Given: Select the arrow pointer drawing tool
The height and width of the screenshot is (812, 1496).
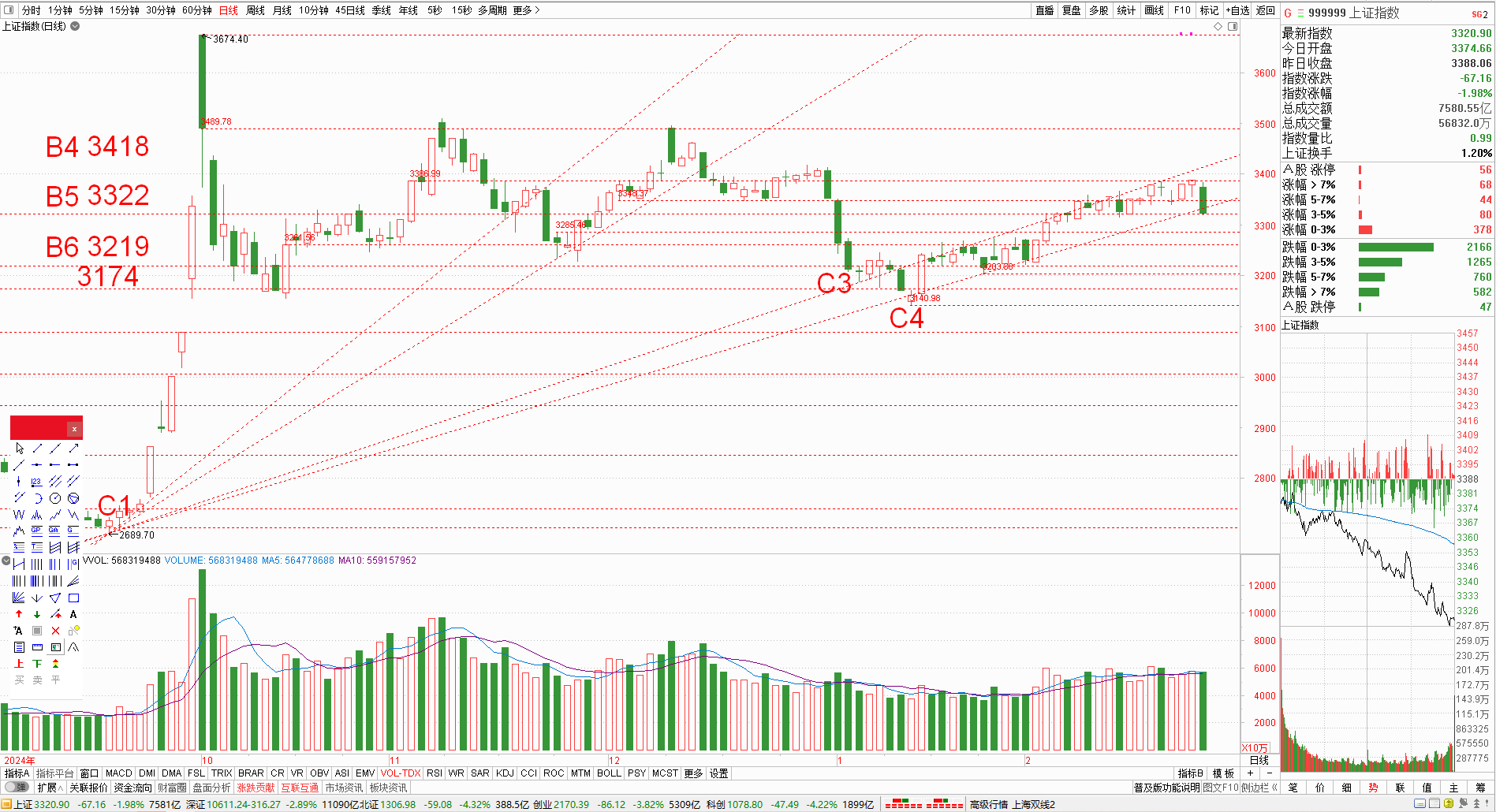Looking at the screenshot, I should 20,448.
